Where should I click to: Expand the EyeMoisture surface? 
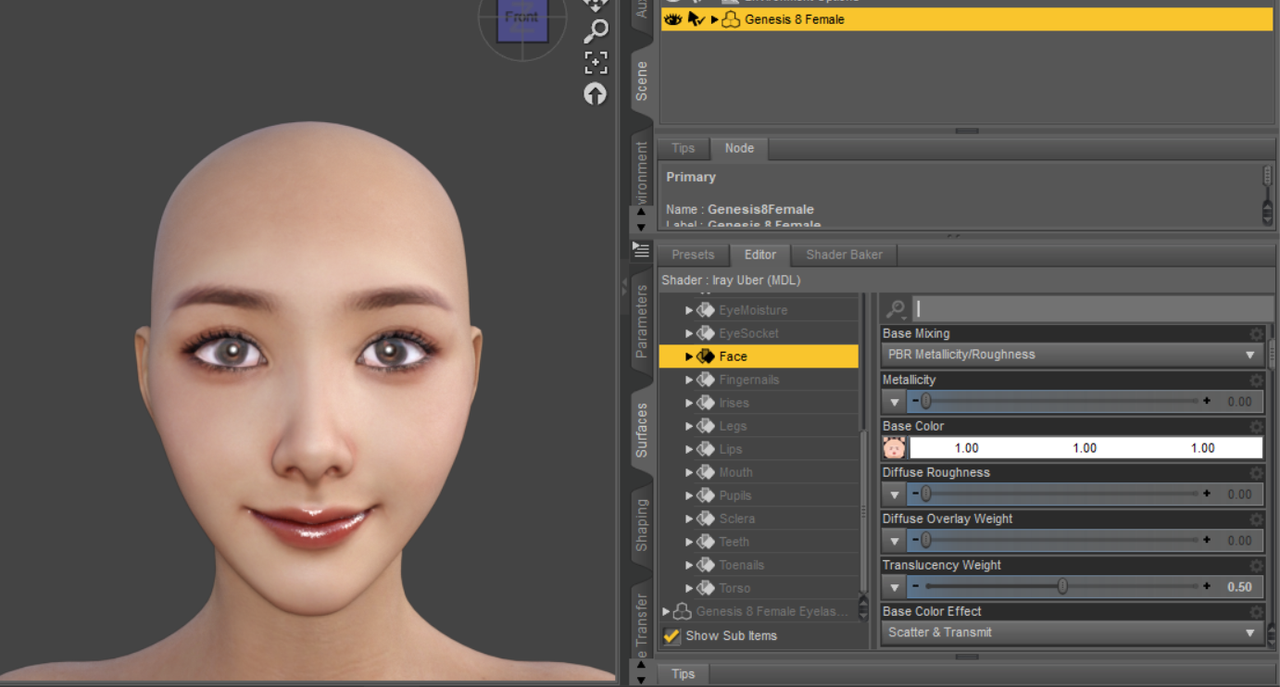pyautogui.click(x=689, y=310)
